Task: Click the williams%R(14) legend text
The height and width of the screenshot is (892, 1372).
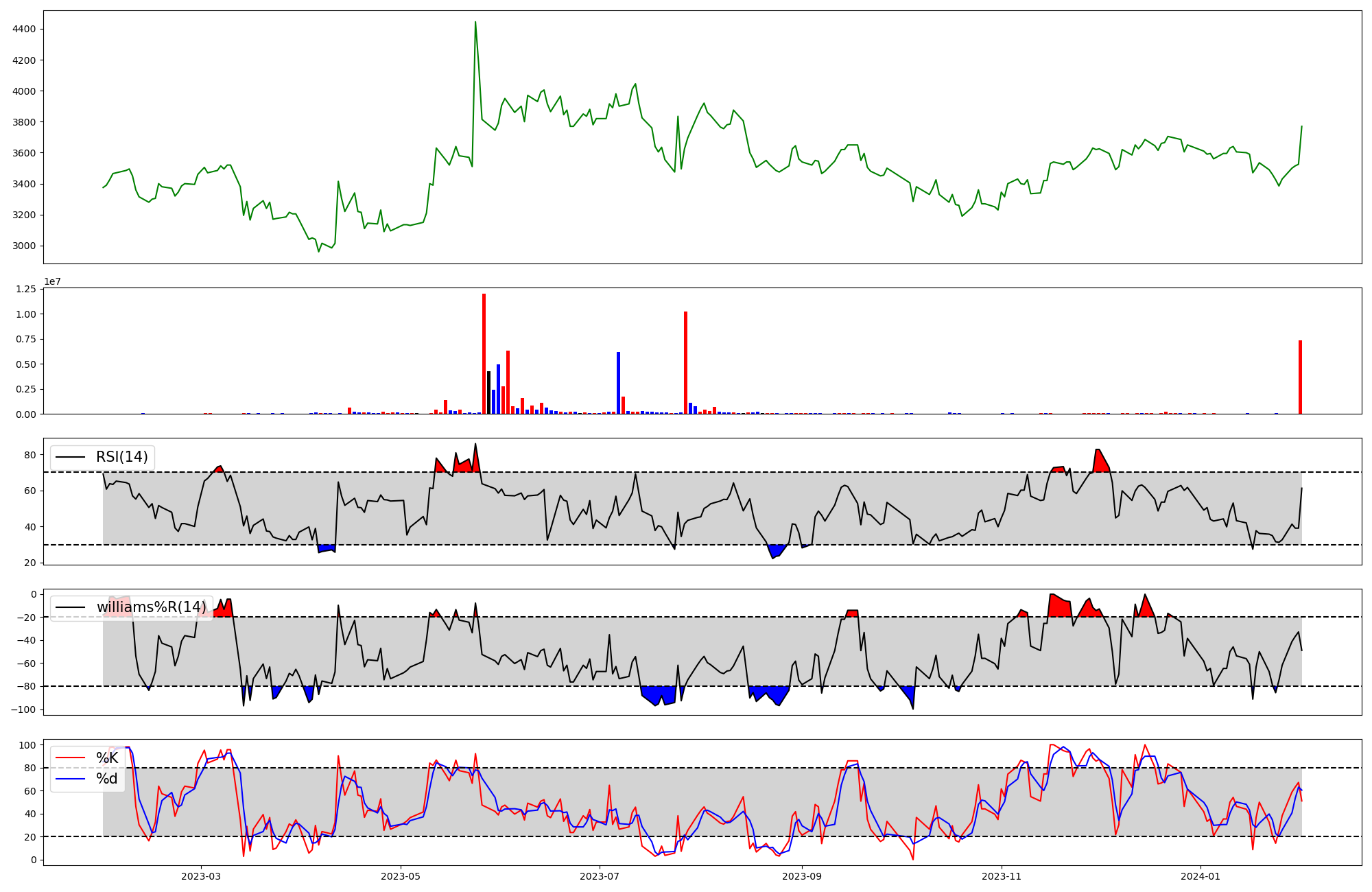Action: [151, 607]
